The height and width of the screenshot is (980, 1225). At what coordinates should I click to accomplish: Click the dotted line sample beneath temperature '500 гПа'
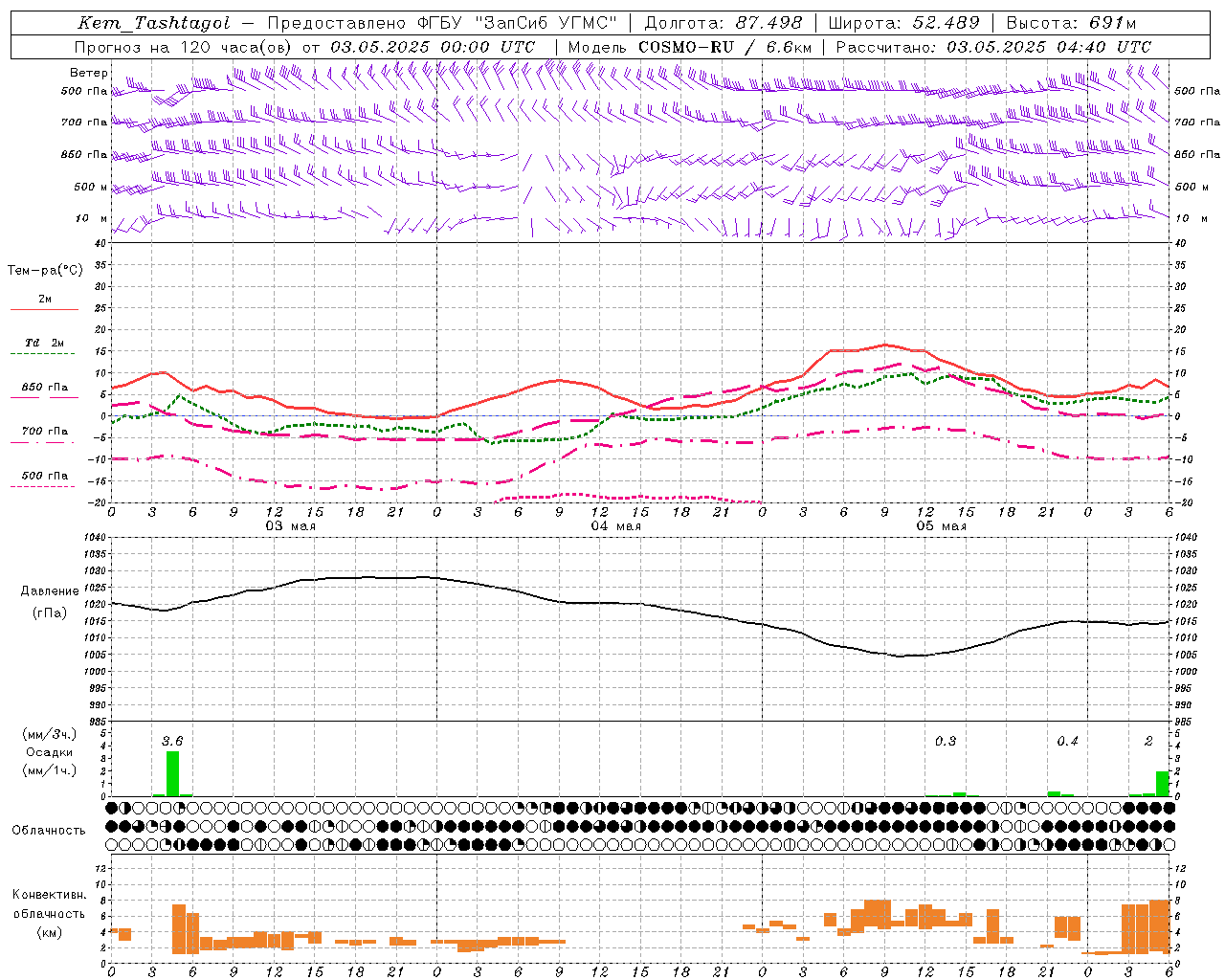tap(42, 486)
